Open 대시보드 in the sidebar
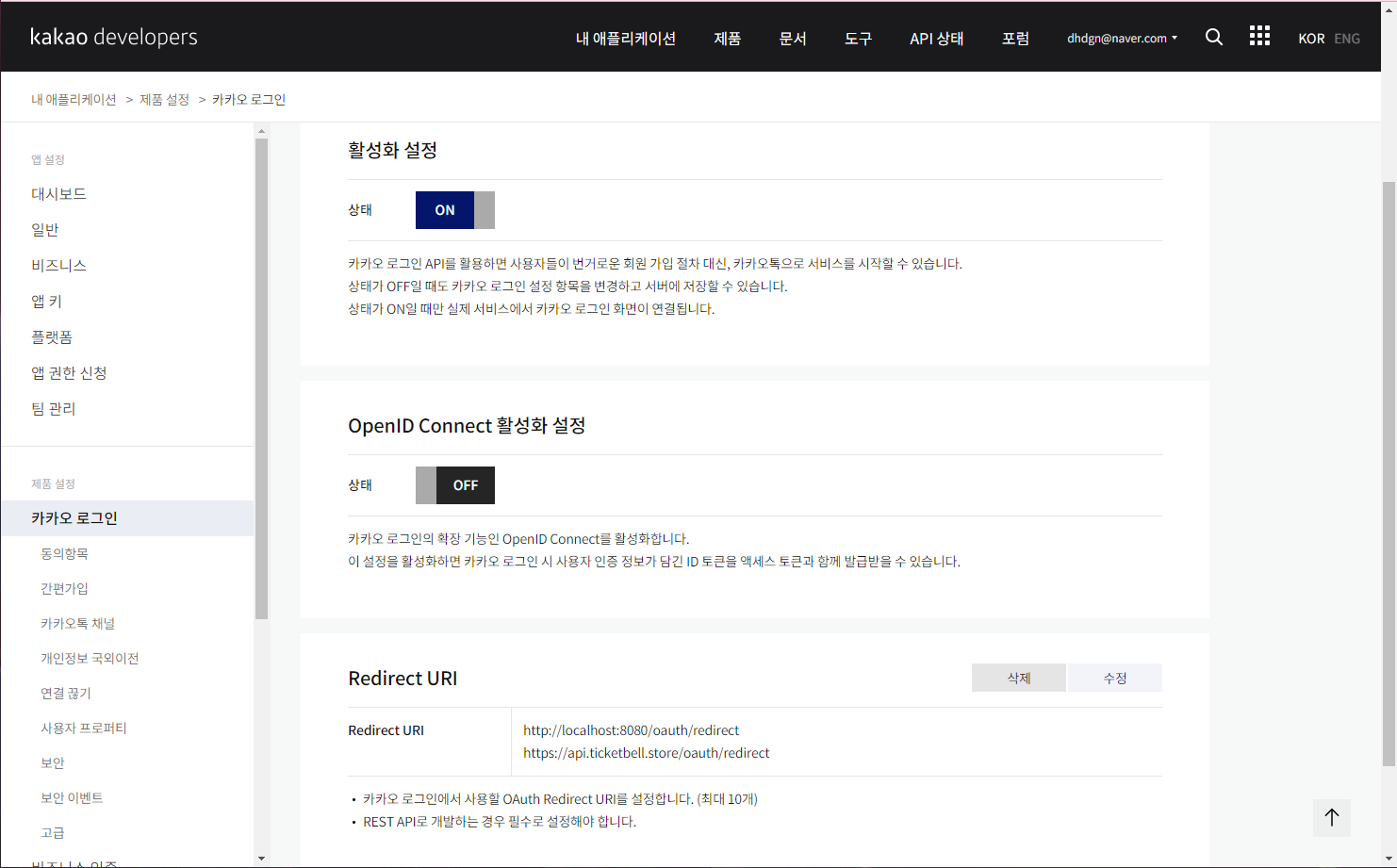Screen dimensions: 1397x868 (58, 194)
